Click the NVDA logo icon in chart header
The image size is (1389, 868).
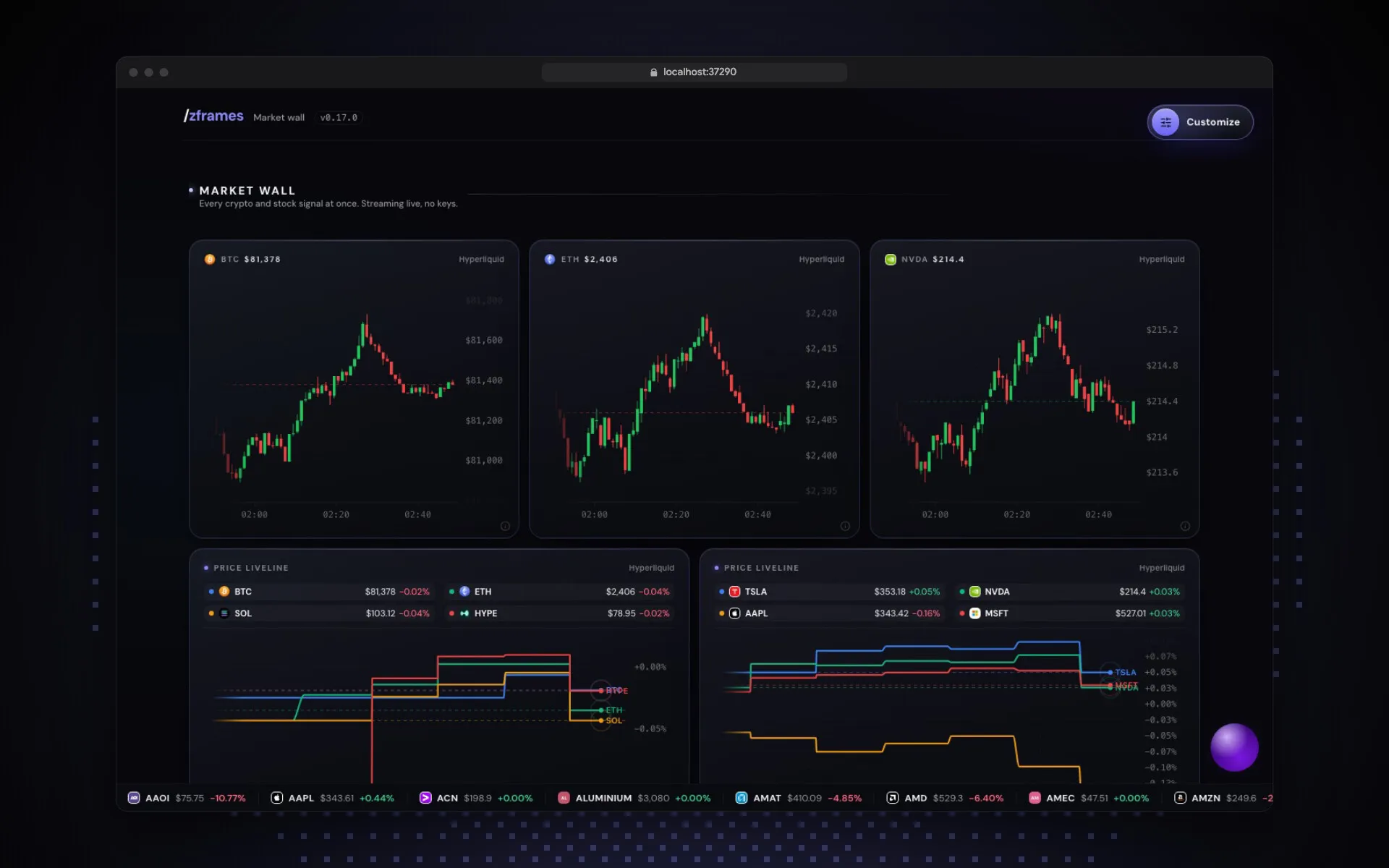pyautogui.click(x=891, y=259)
